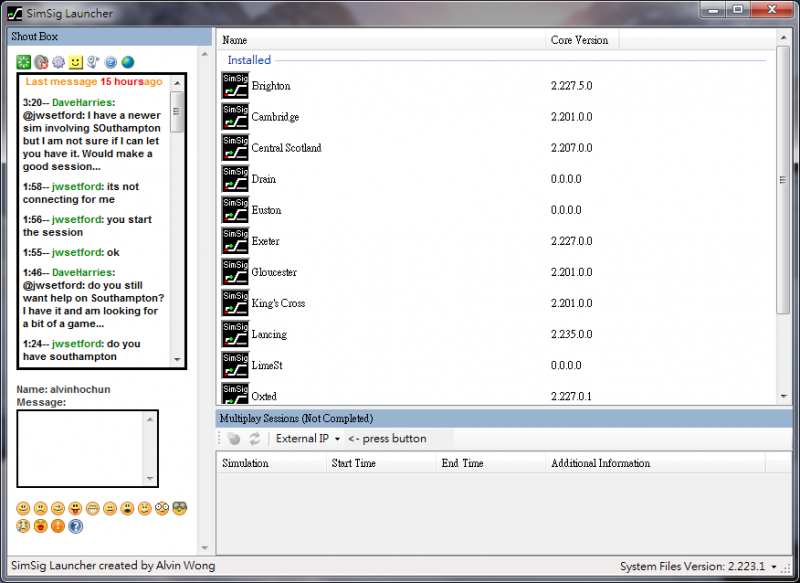Select the Gloucester simulation row
This screenshot has height=583, width=800.
(x=497, y=272)
